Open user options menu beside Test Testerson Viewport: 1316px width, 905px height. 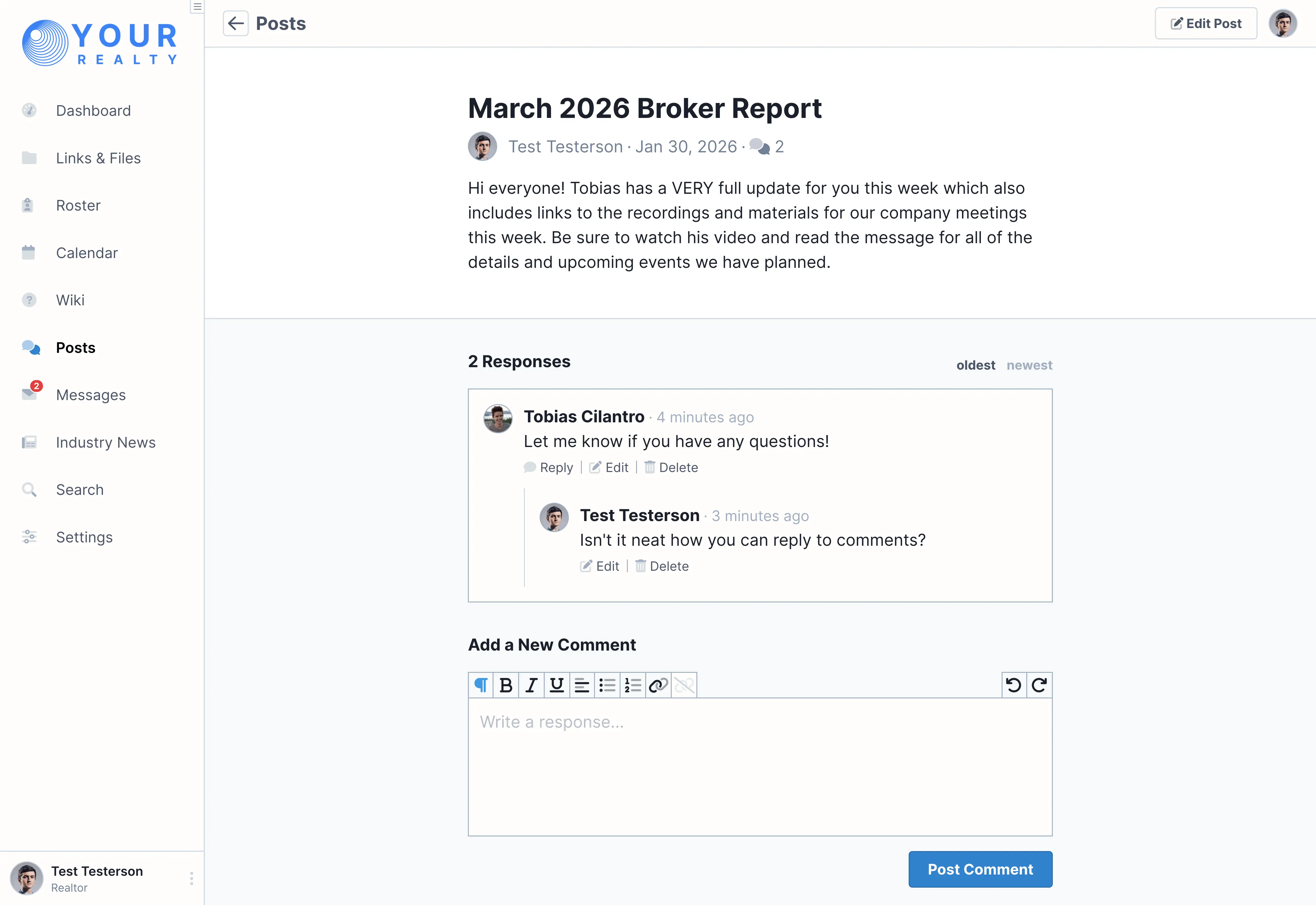[192, 878]
